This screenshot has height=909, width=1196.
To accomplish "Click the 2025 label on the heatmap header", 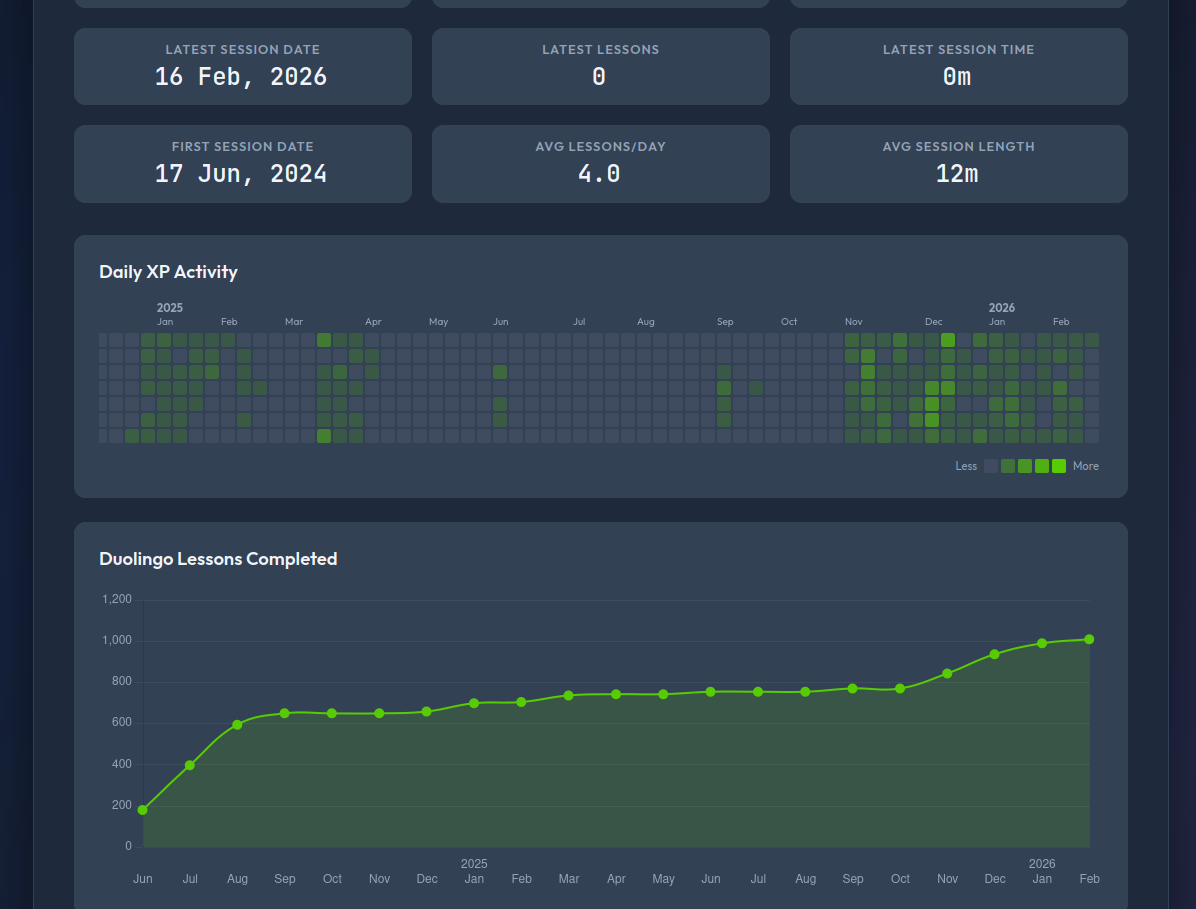I will point(170,308).
